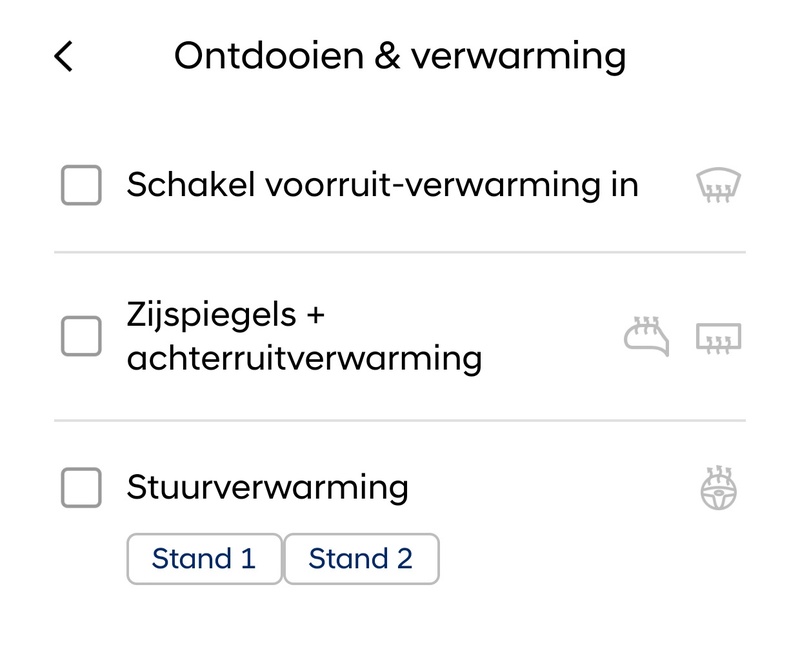Click the 'achterruitverwarming' text line
The height and width of the screenshot is (667, 800).
click(304, 357)
